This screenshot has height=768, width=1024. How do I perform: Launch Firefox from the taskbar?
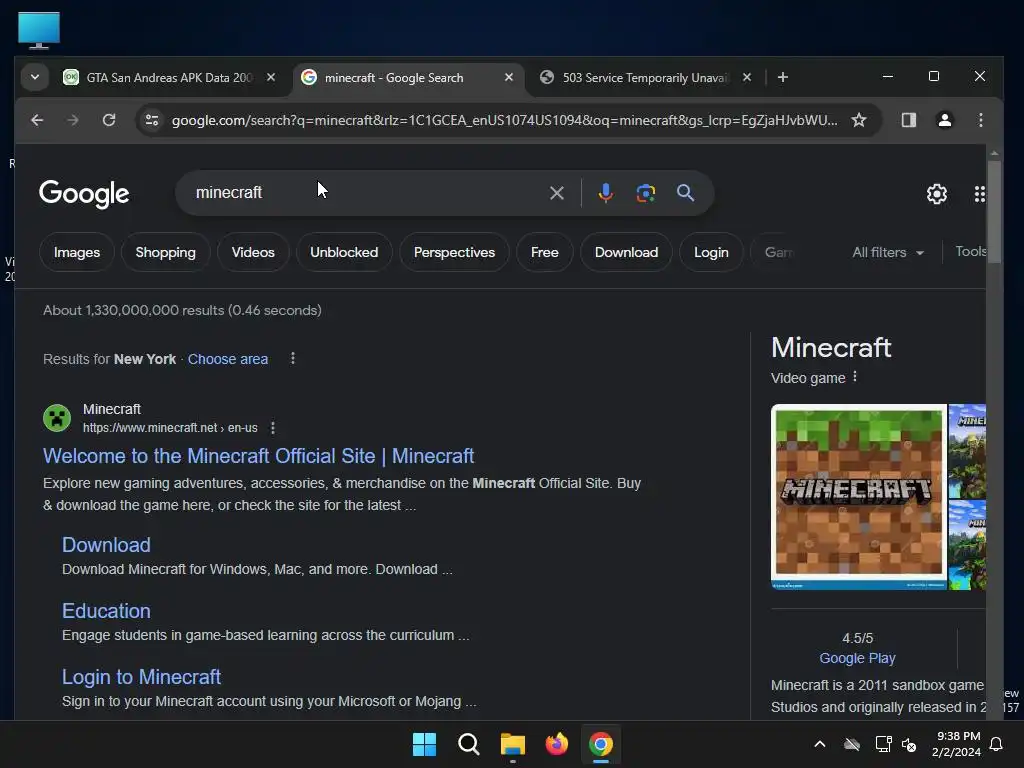point(556,744)
